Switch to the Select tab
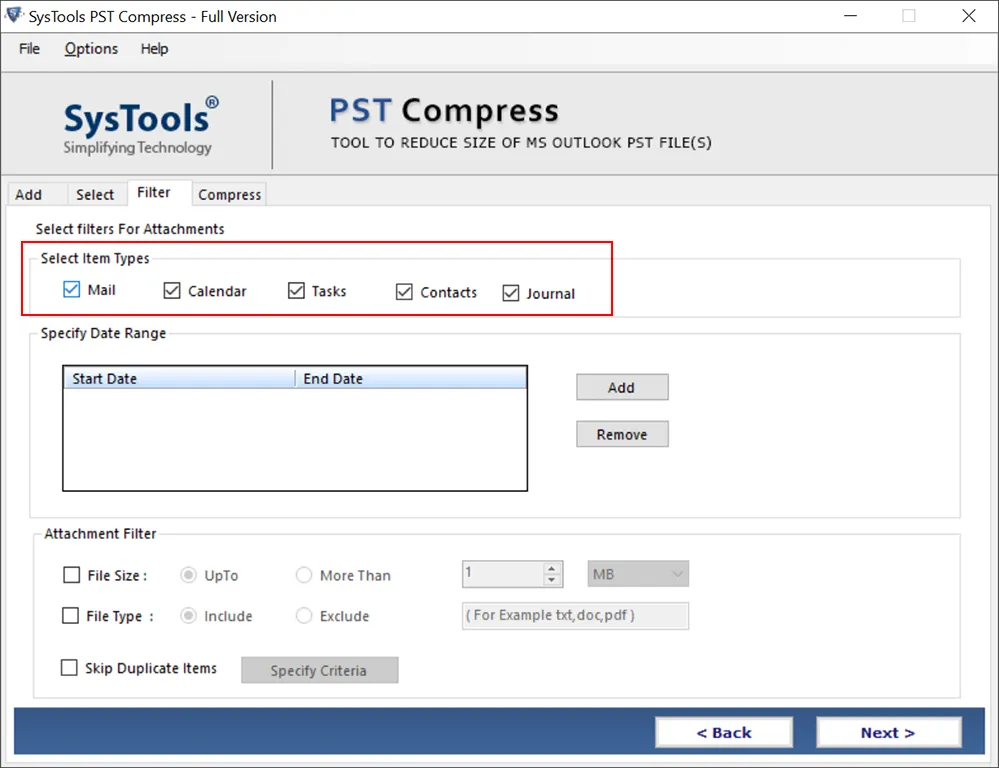 coord(95,194)
